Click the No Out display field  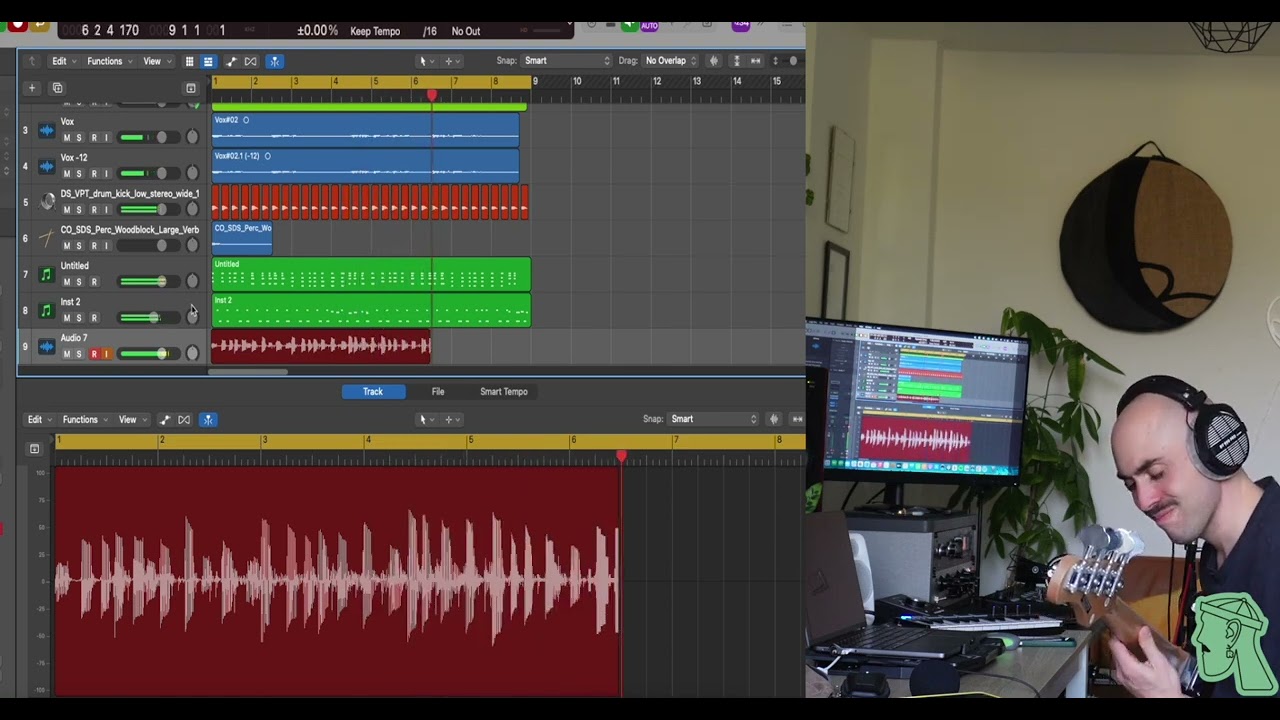[x=466, y=31]
